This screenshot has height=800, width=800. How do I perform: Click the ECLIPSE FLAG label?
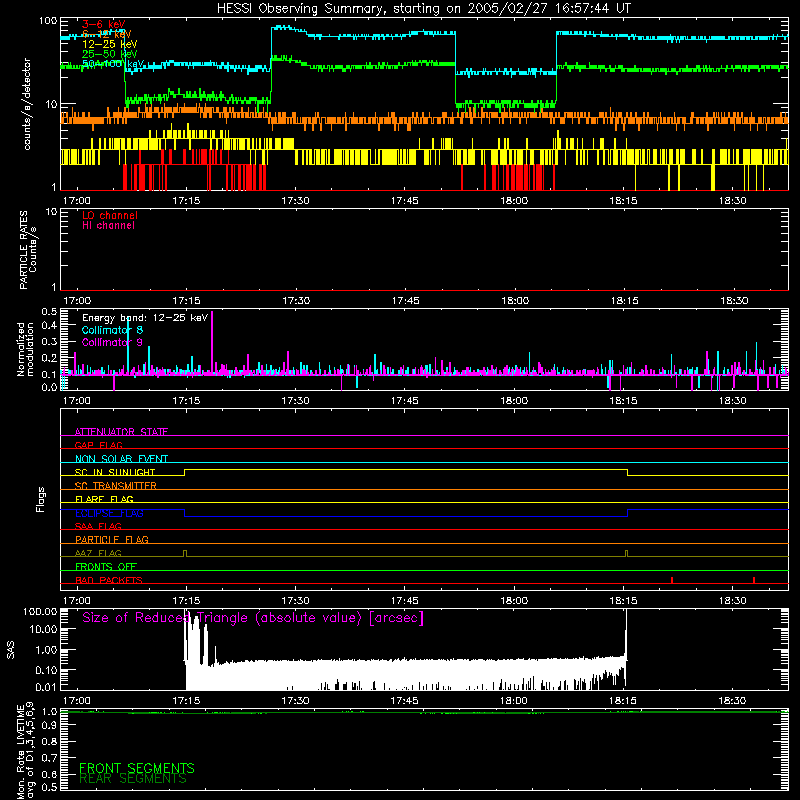109,513
